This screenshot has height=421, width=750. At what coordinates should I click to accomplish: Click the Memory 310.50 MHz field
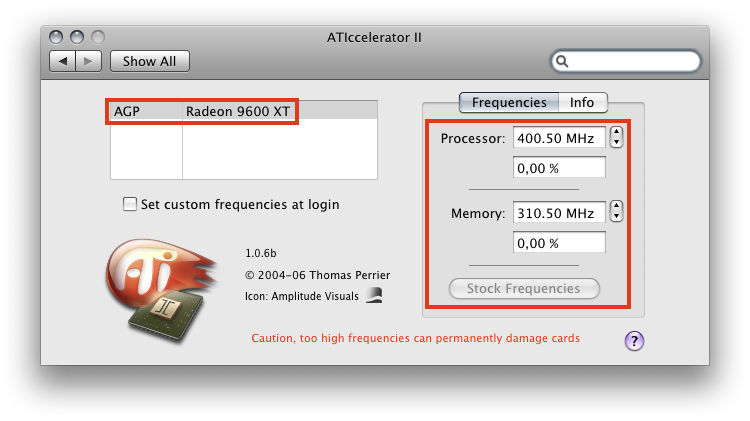[x=559, y=212]
